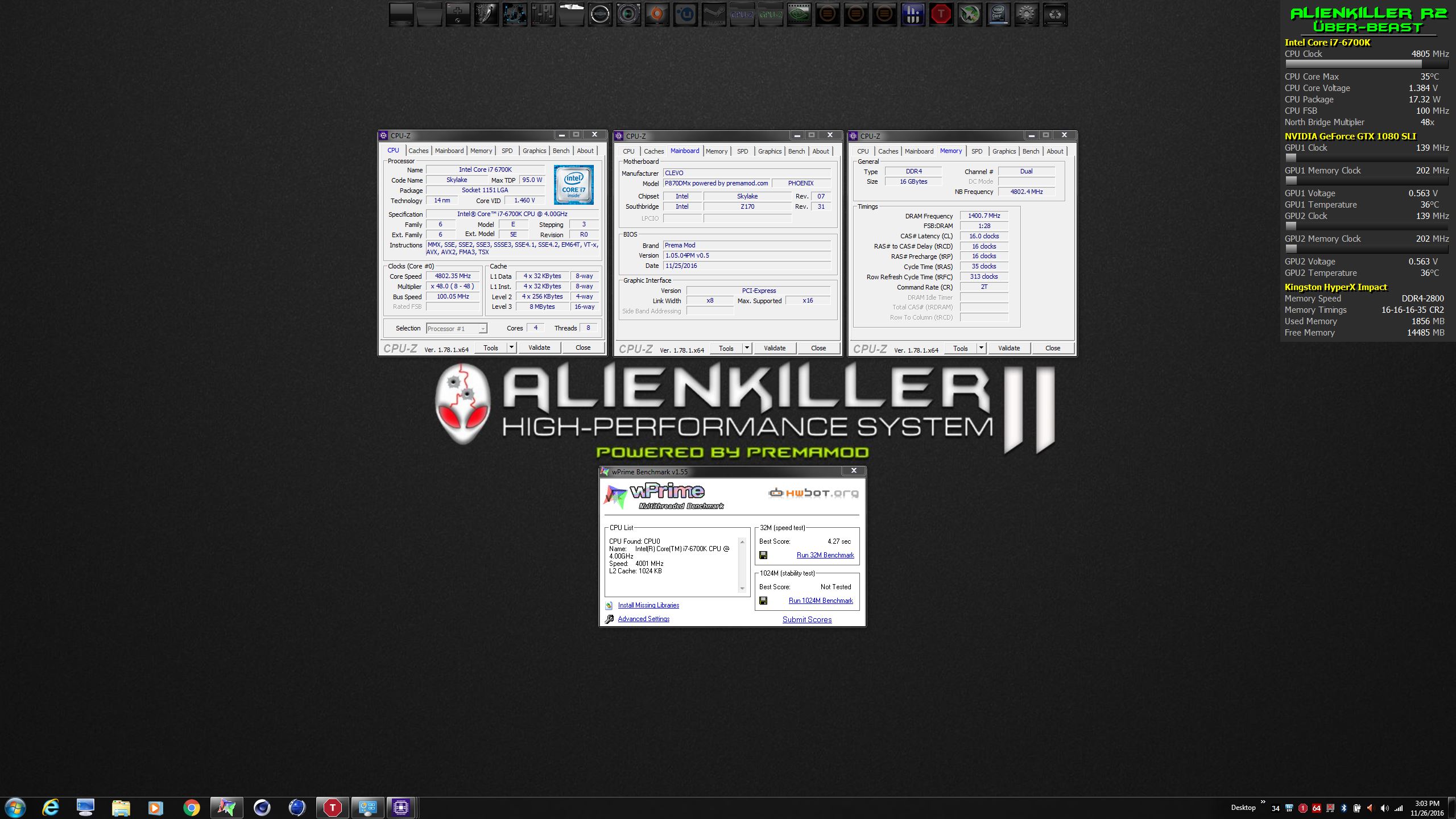Open the Intel Core icon in top dock
Screen dimensions: 1456x819
click(998, 14)
